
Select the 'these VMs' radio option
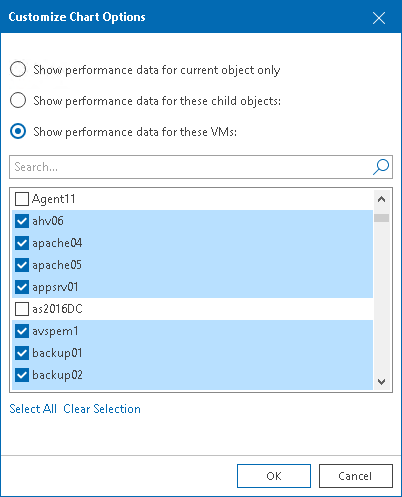pyautogui.click(x=18, y=131)
